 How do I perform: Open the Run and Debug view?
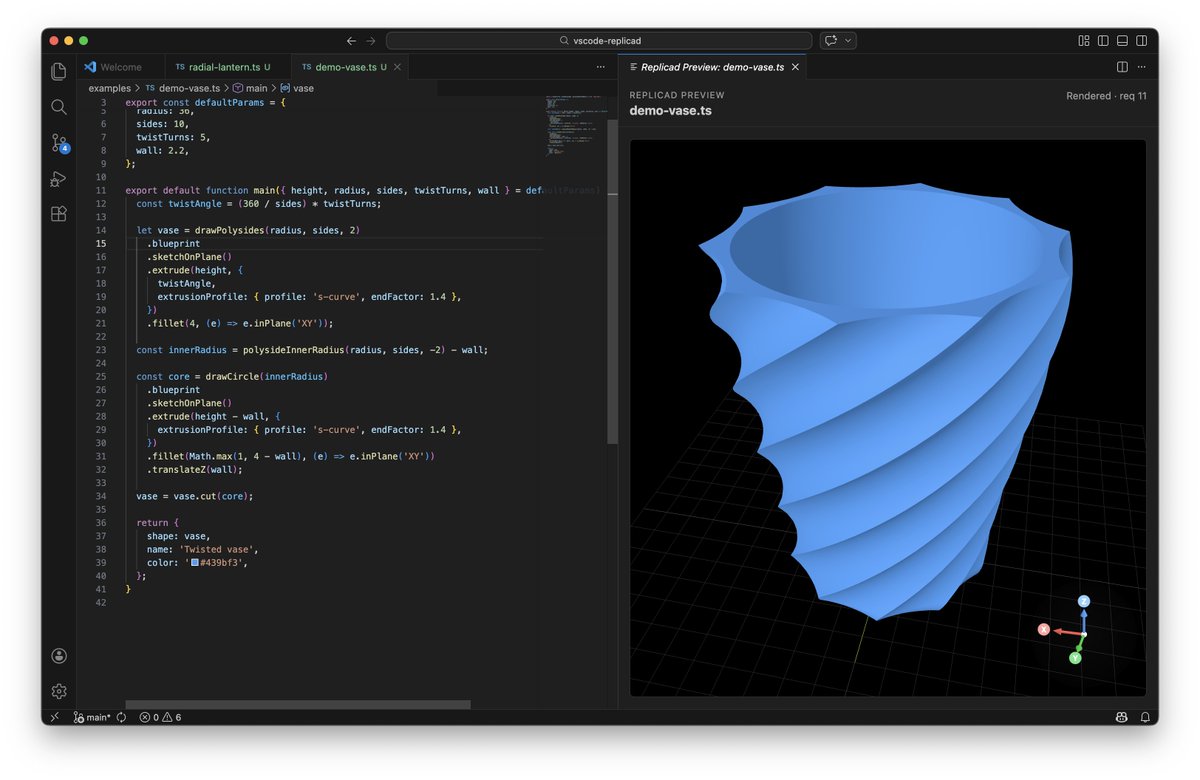(x=59, y=179)
